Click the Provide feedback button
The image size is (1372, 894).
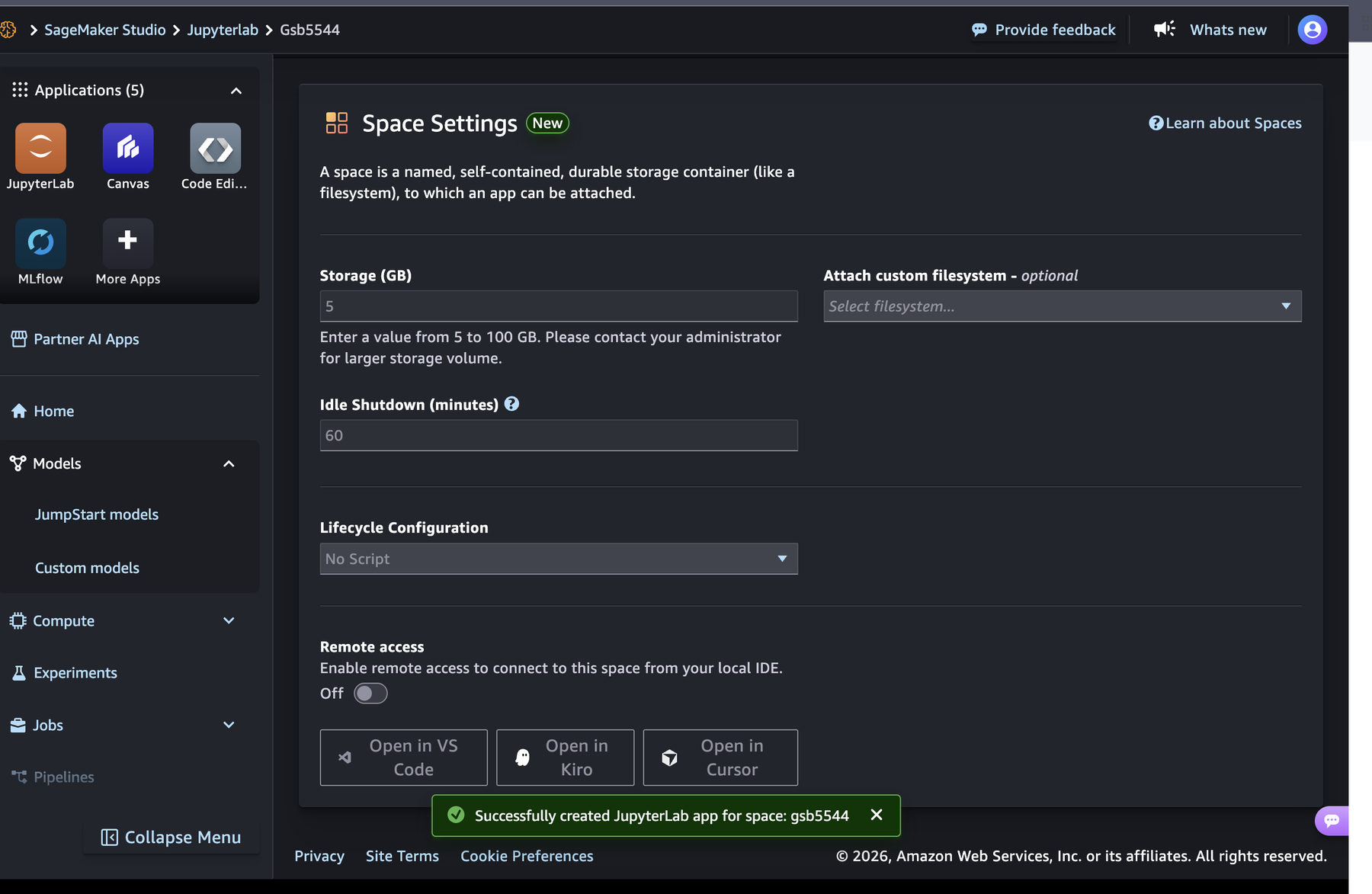point(1043,30)
